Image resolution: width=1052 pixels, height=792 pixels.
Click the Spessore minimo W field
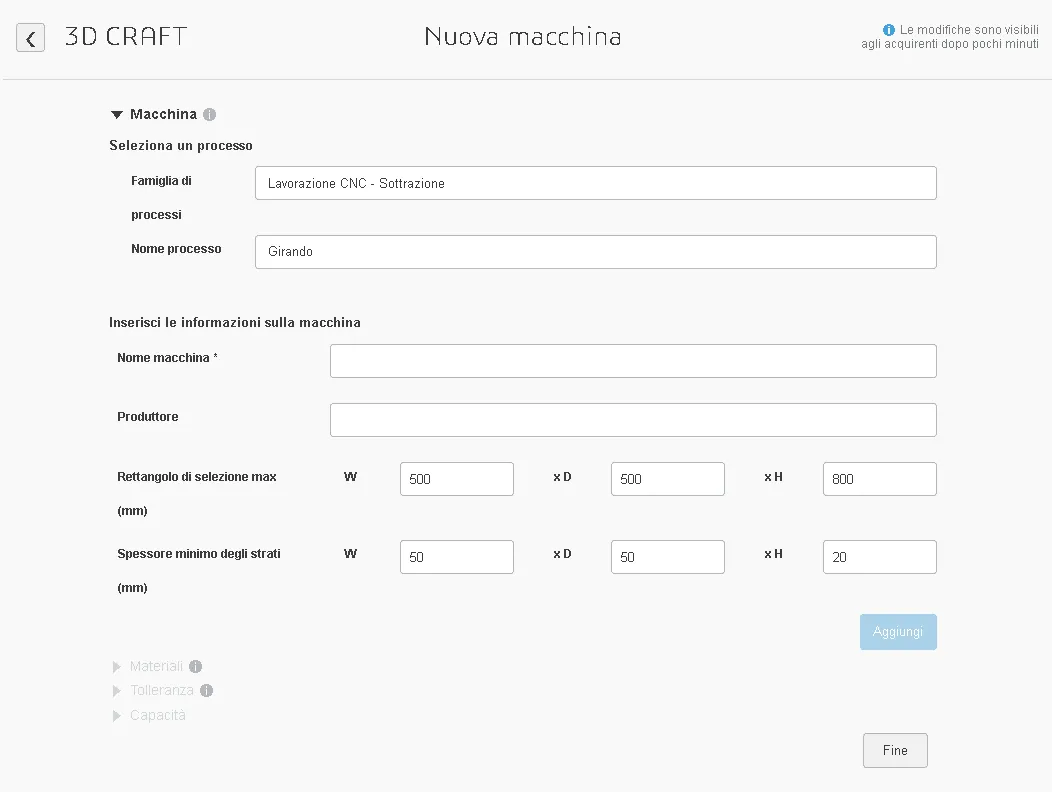tap(456, 557)
